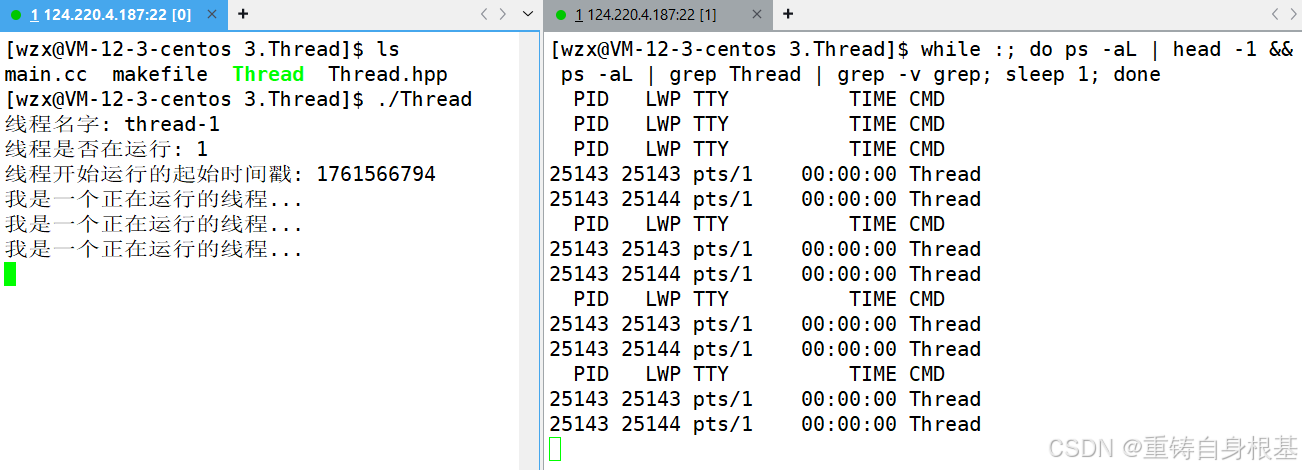Go to previous tab in right pane
1302x470 pixels.
point(1275,14)
